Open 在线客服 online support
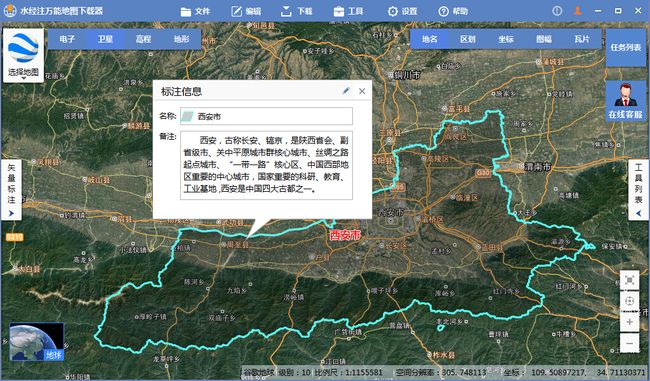650x381 pixels. (626, 101)
